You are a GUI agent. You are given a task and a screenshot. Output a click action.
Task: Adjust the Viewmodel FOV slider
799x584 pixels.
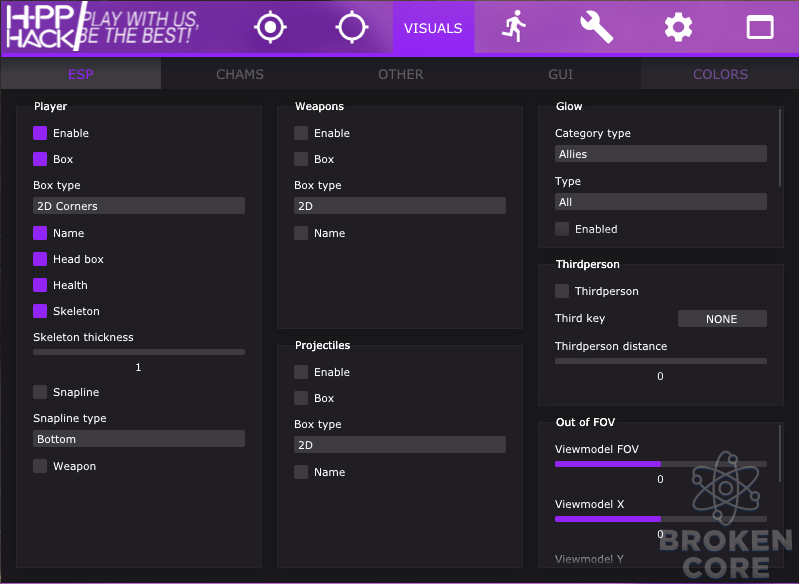660,464
